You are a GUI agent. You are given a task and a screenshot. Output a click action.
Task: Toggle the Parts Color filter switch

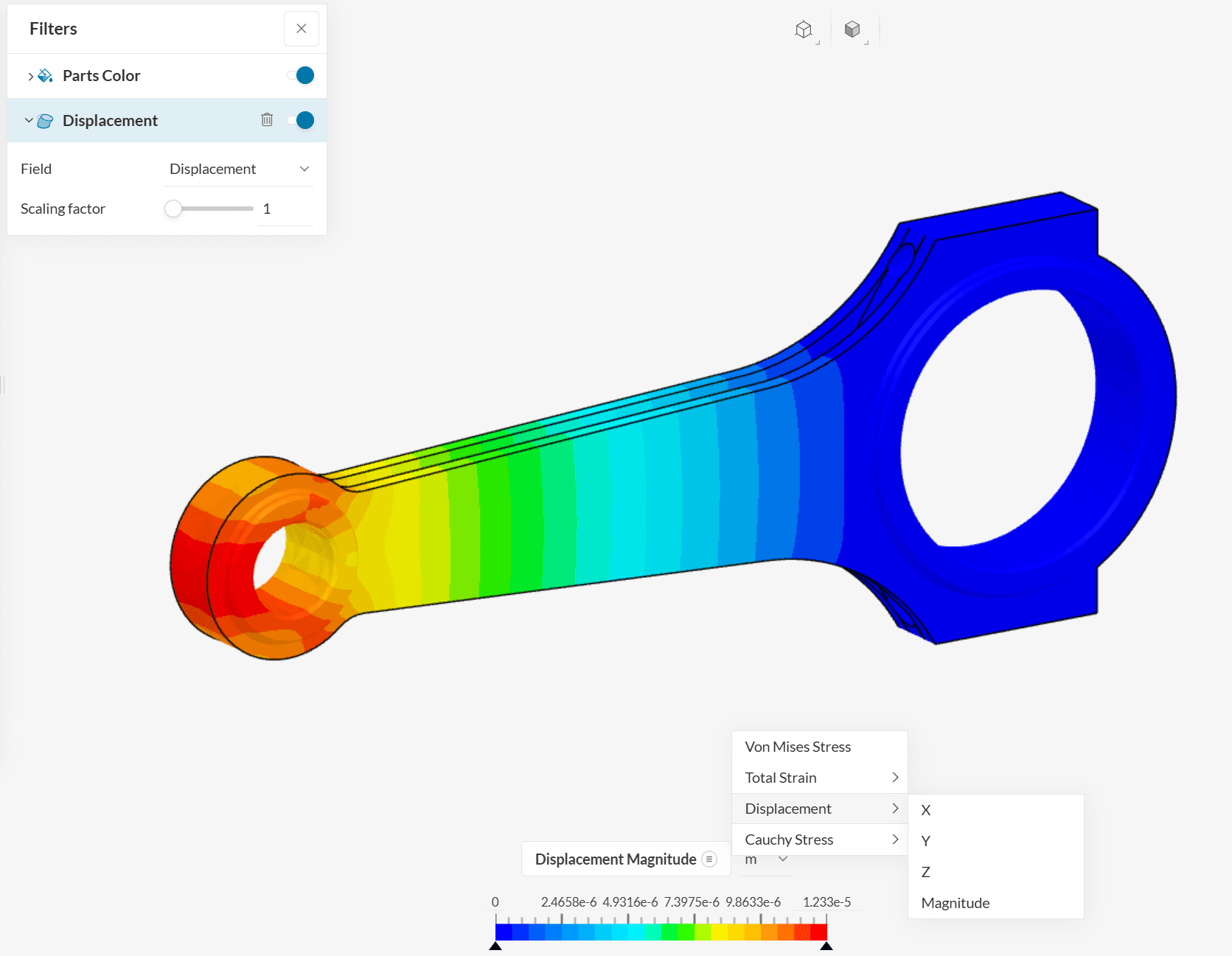click(x=302, y=75)
